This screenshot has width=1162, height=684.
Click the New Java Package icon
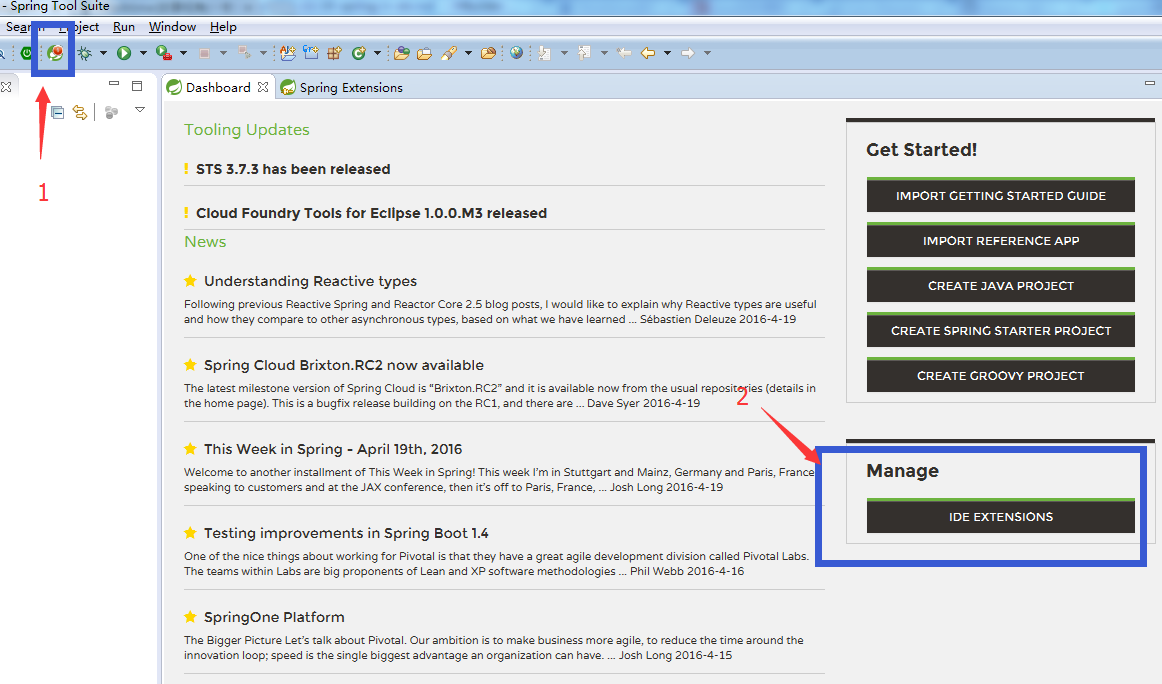pyautogui.click(x=334, y=53)
